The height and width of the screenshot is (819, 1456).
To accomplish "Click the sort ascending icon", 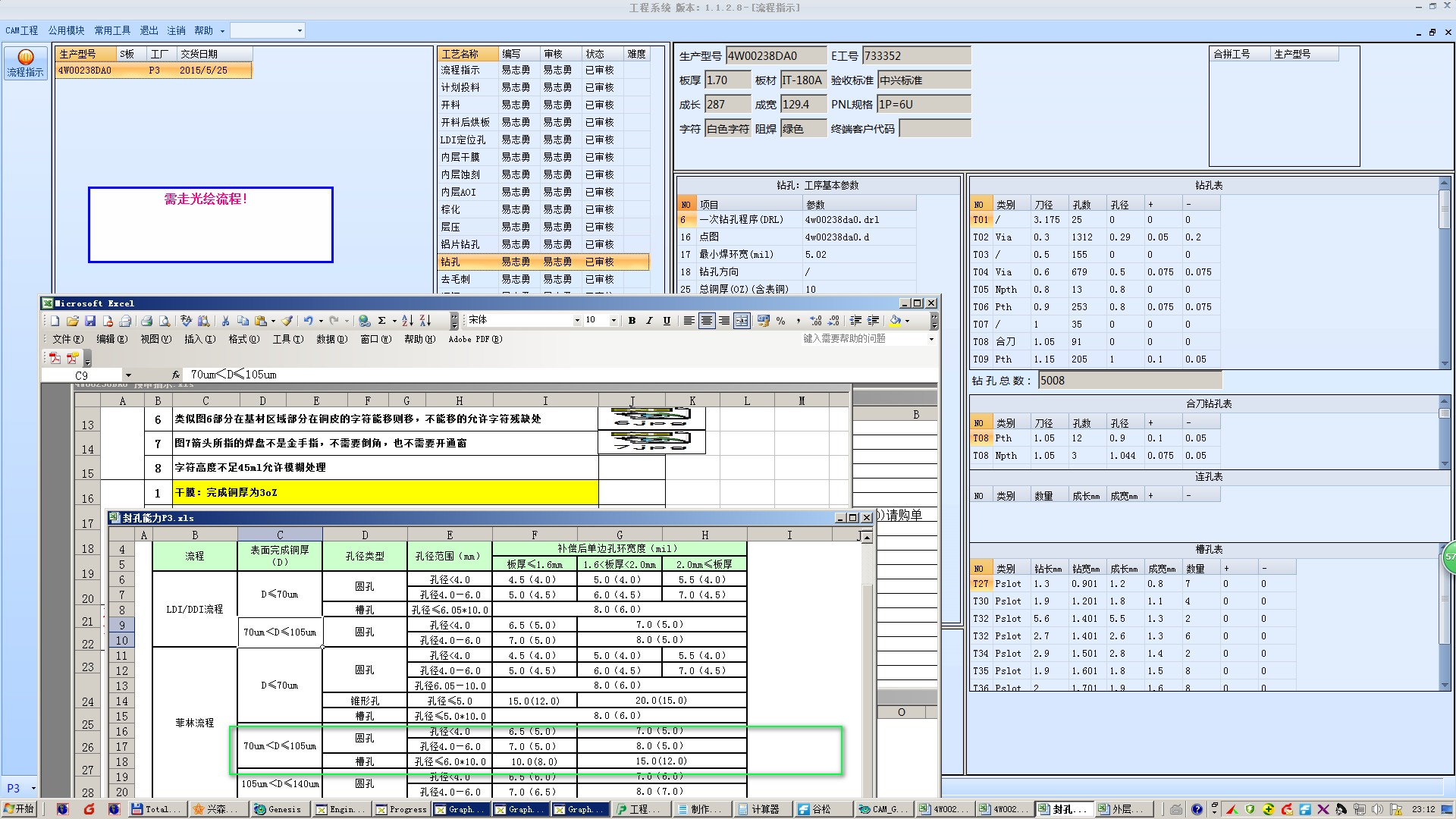I will (x=407, y=321).
